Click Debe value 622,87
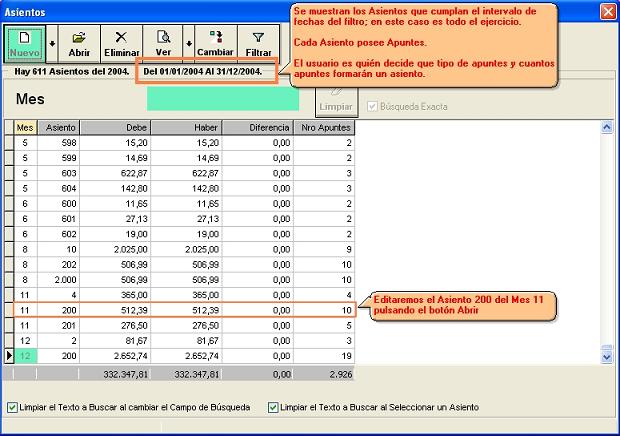Image resolution: width=620 pixels, height=436 pixels. tap(115, 173)
